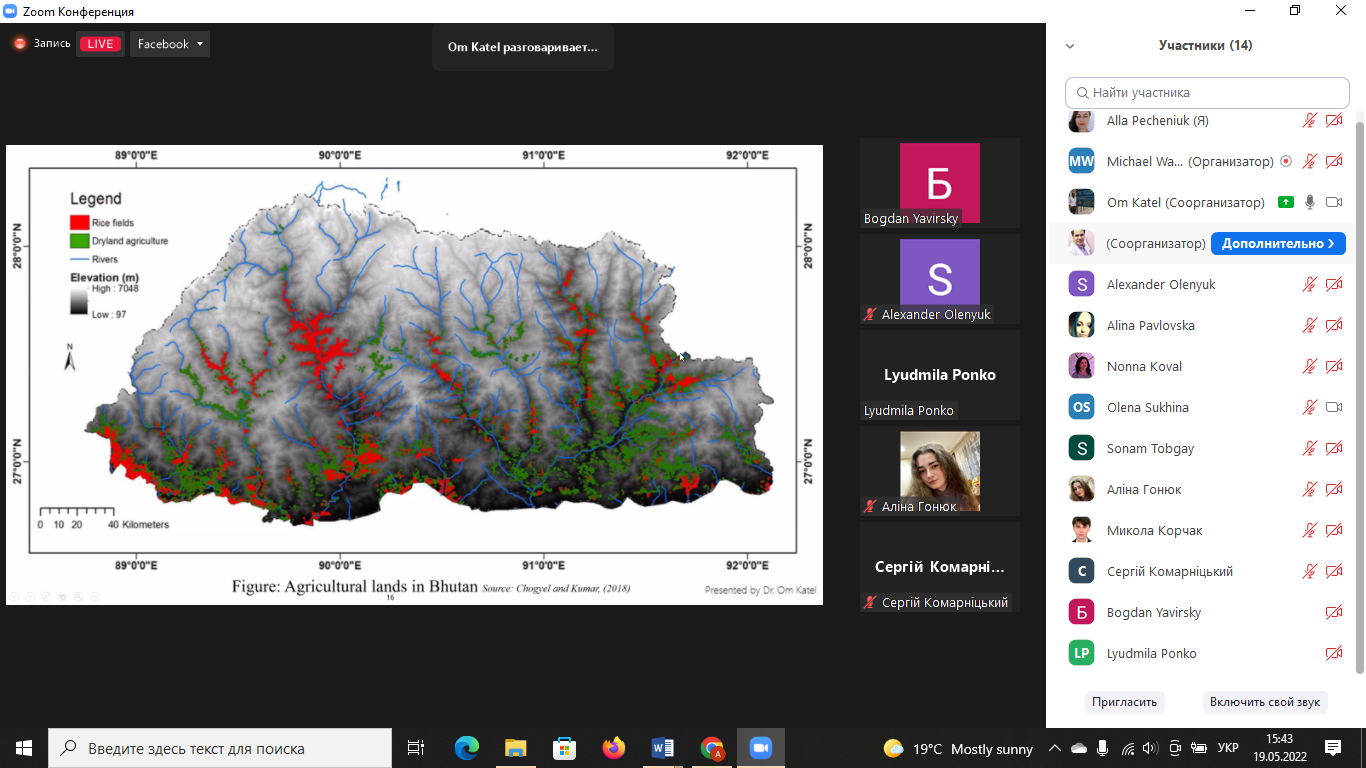The image size is (1366, 768).
Task: Click the Включить свой звук button
Action: click(x=1264, y=702)
